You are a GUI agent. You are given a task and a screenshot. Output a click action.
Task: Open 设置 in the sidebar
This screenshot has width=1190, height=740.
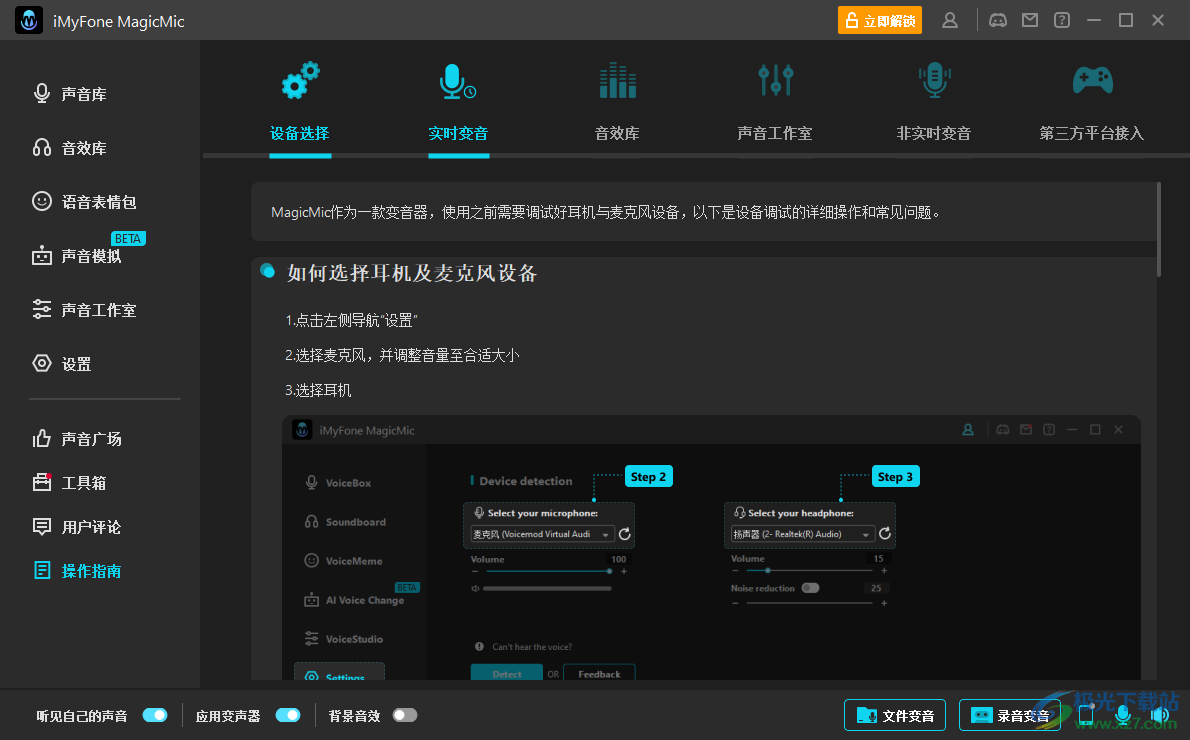[62, 364]
